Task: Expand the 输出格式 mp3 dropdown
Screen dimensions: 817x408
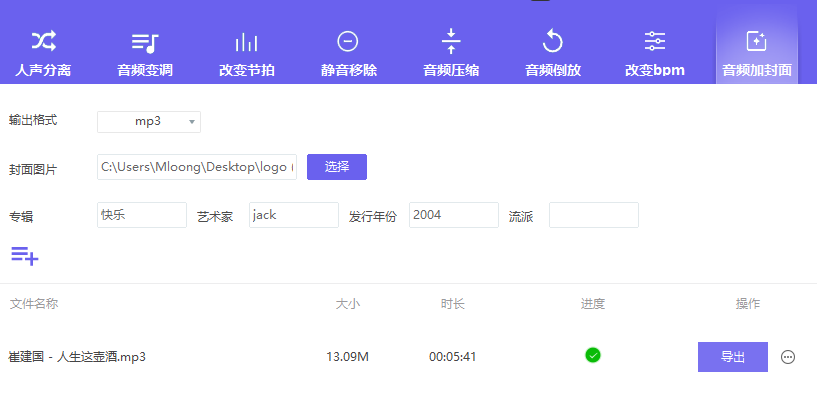Action: point(149,122)
